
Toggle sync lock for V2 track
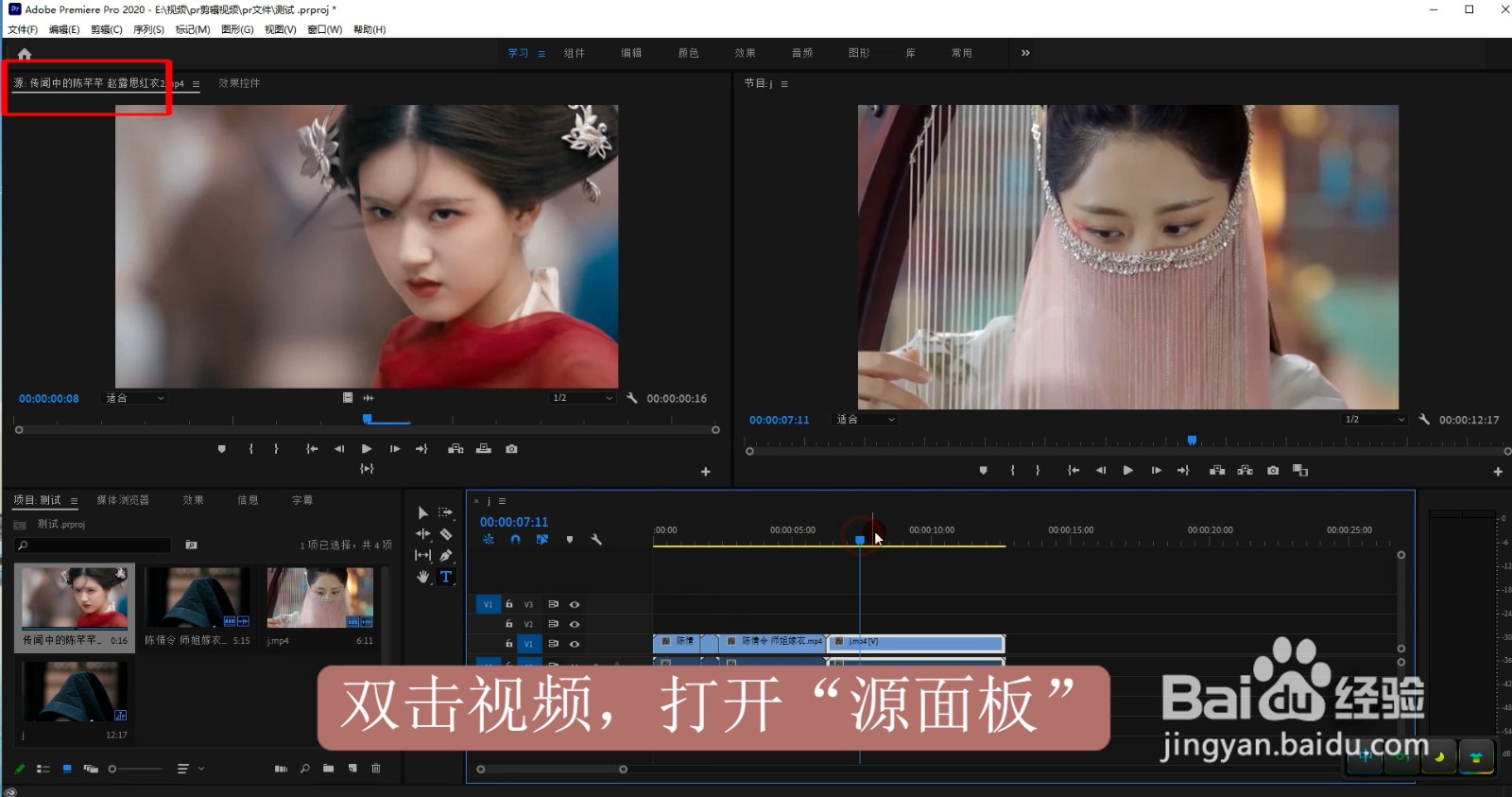(553, 624)
